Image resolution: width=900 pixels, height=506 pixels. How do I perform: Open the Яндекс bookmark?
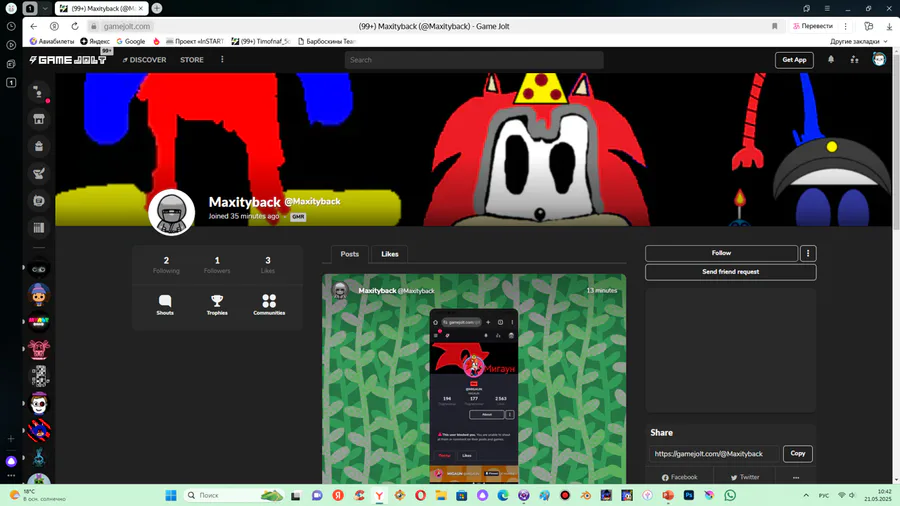pyautogui.click(x=95, y=41)
